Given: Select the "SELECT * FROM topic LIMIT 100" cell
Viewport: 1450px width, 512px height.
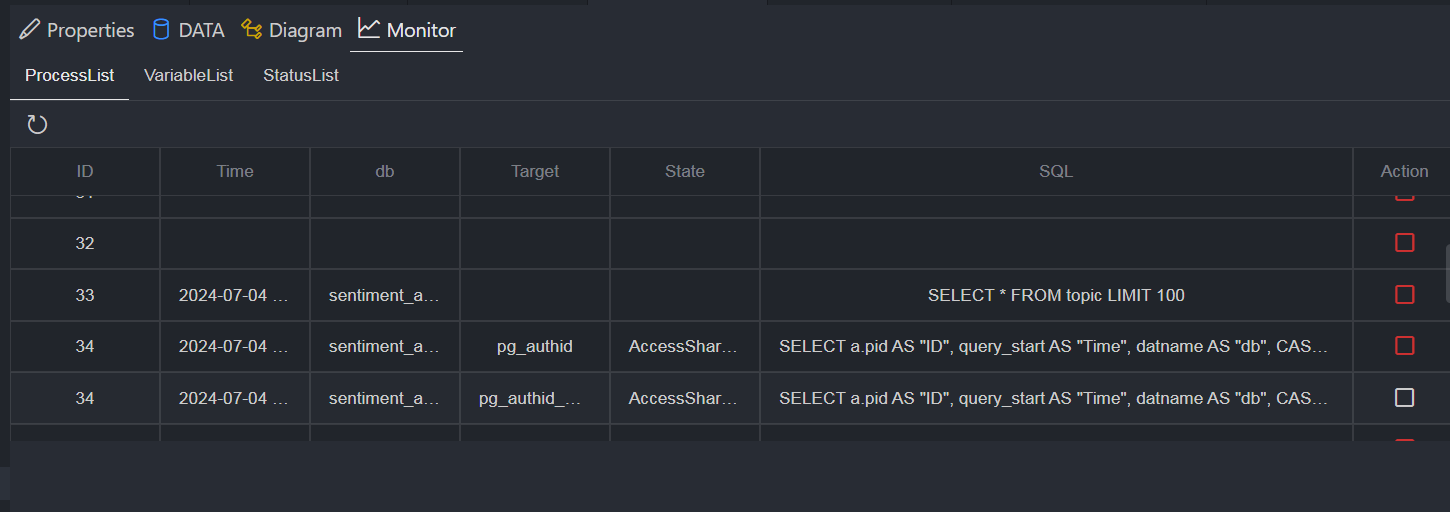Looking at the screenshot, I should [x=1056, y=295].
